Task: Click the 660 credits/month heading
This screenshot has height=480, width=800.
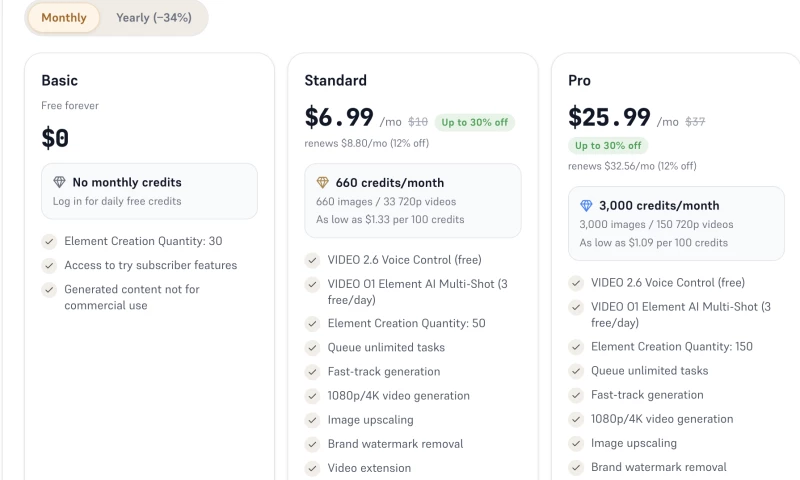Action: point(390,183)
